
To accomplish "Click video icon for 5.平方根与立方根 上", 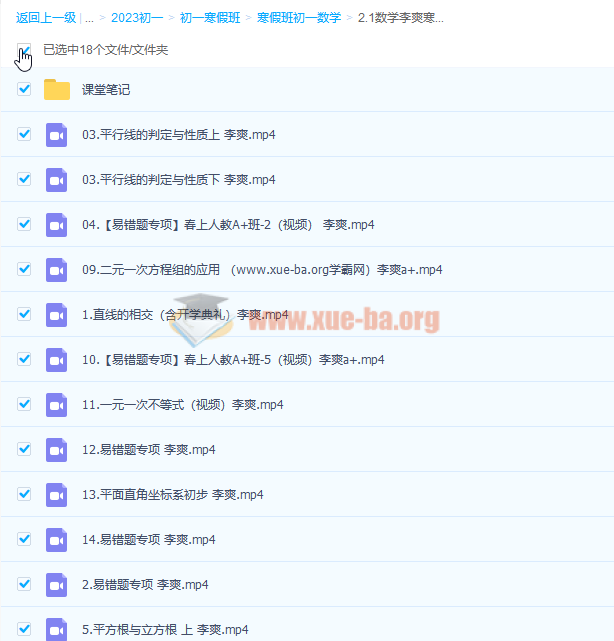I will 57,630.
